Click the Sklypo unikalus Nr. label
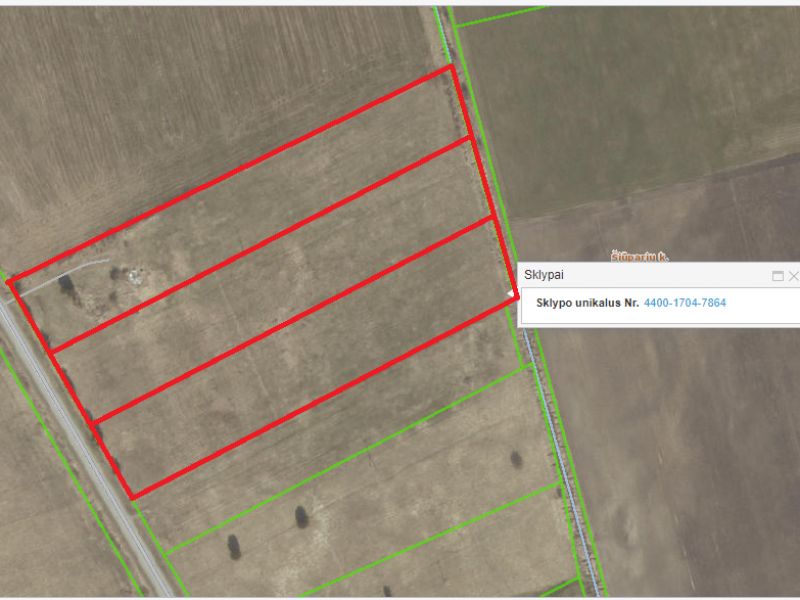This screenshot has width=800, height=600. click(587, 303)
